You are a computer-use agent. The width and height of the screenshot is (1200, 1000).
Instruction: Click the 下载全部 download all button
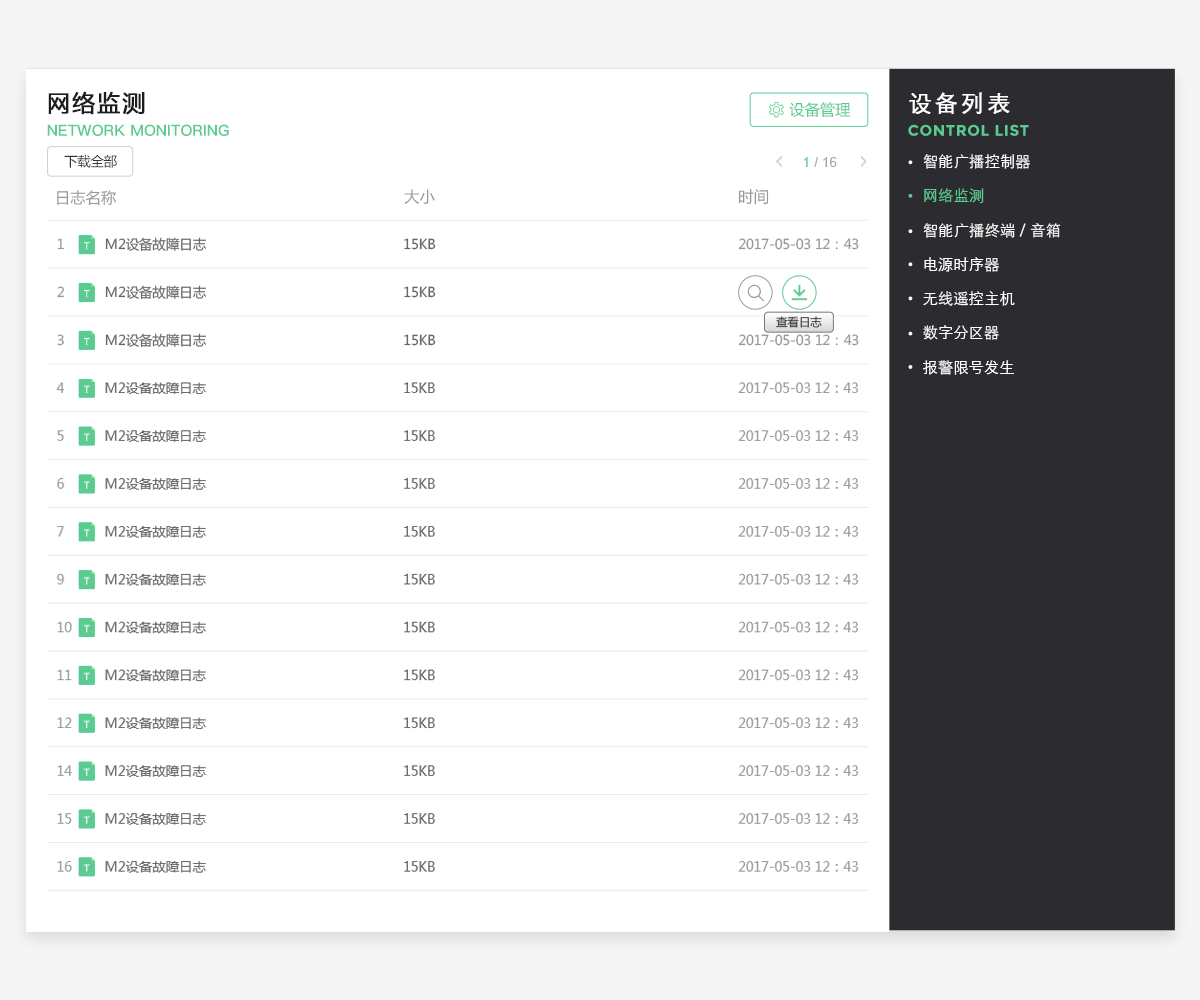point(90,161)
